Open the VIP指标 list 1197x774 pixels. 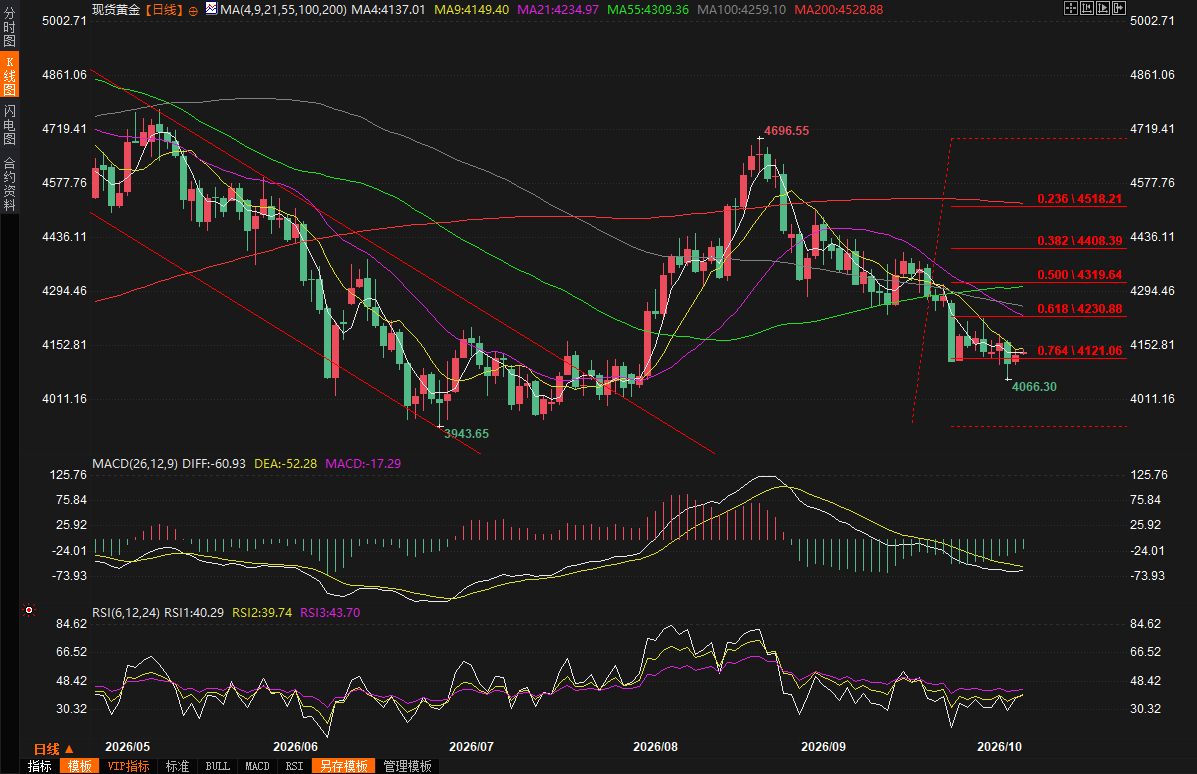128,766
